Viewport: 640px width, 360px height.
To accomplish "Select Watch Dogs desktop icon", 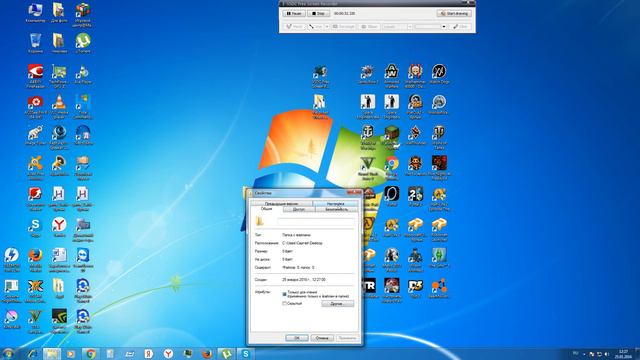I will coord(439,74).
